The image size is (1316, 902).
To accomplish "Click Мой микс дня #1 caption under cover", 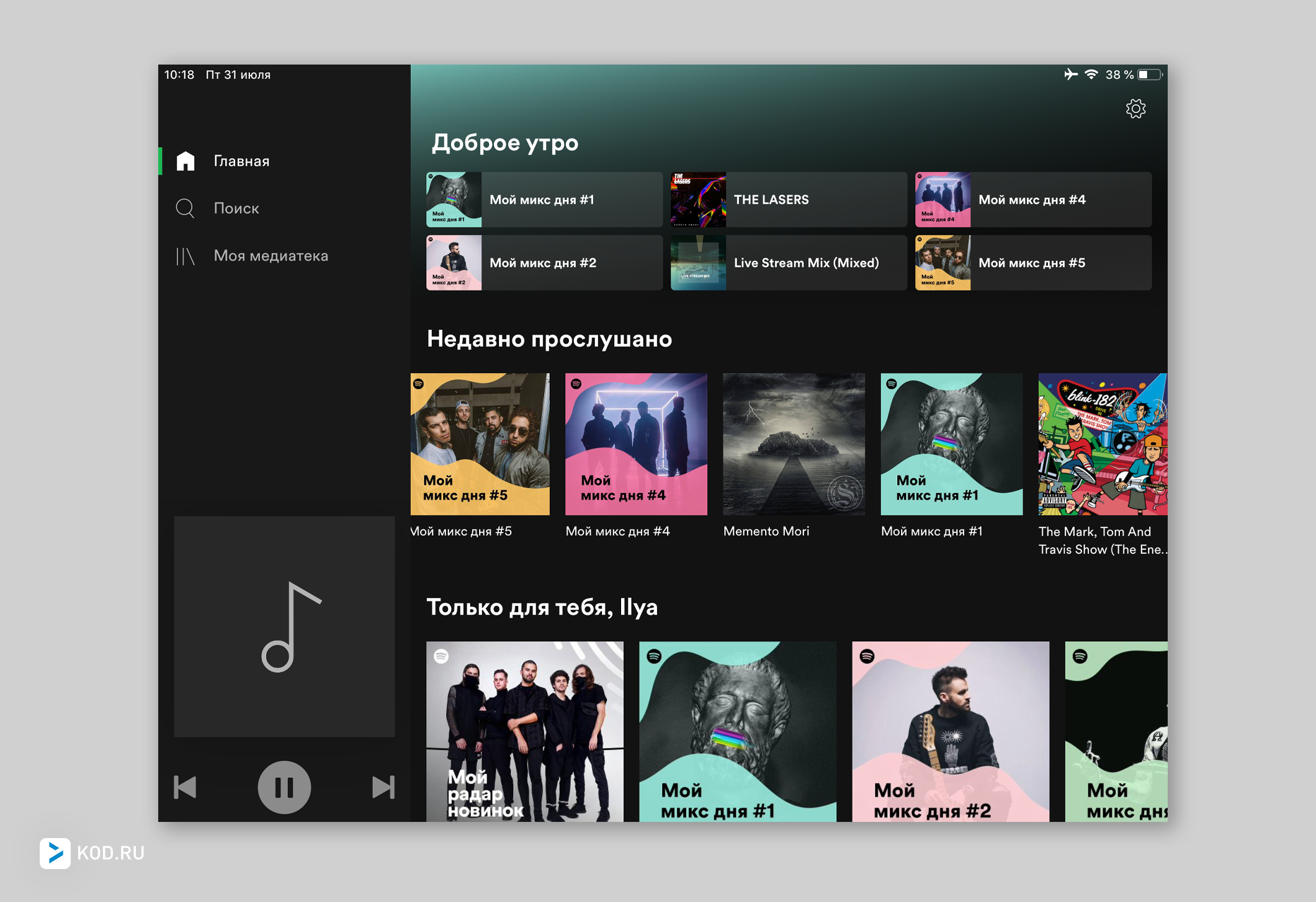I will pos(931,531).
